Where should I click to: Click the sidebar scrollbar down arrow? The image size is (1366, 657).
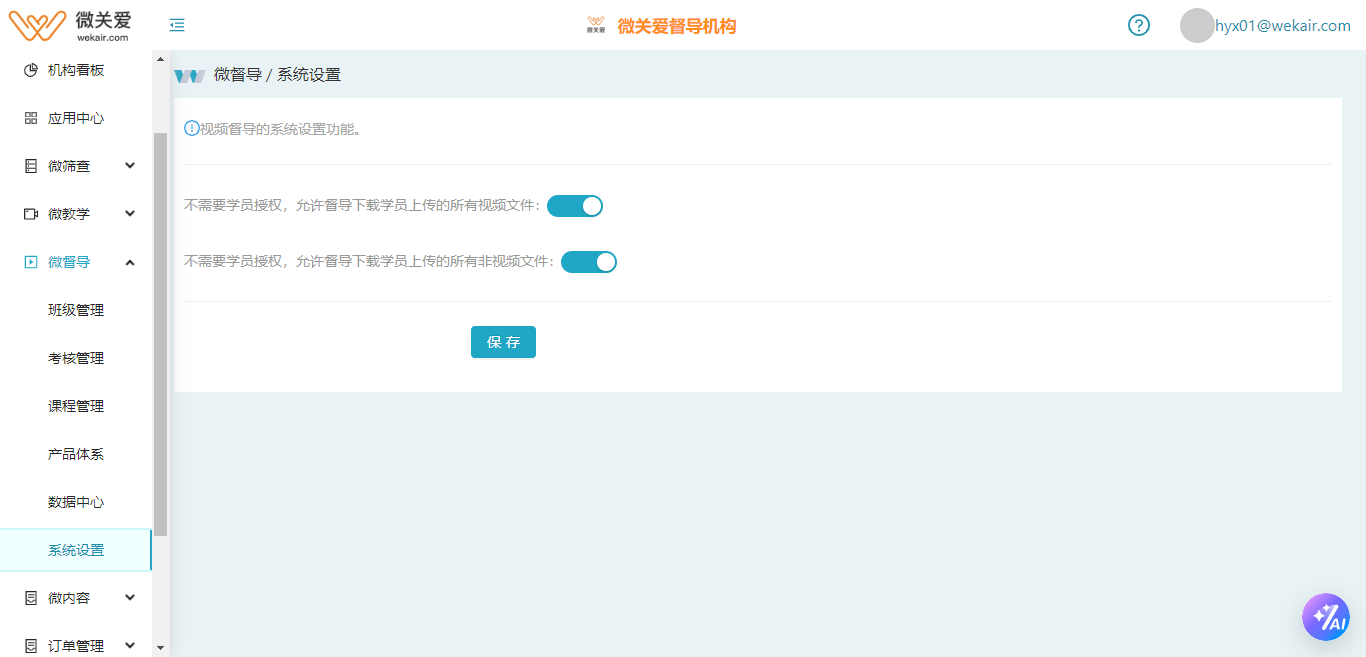[x=160, y=648]
